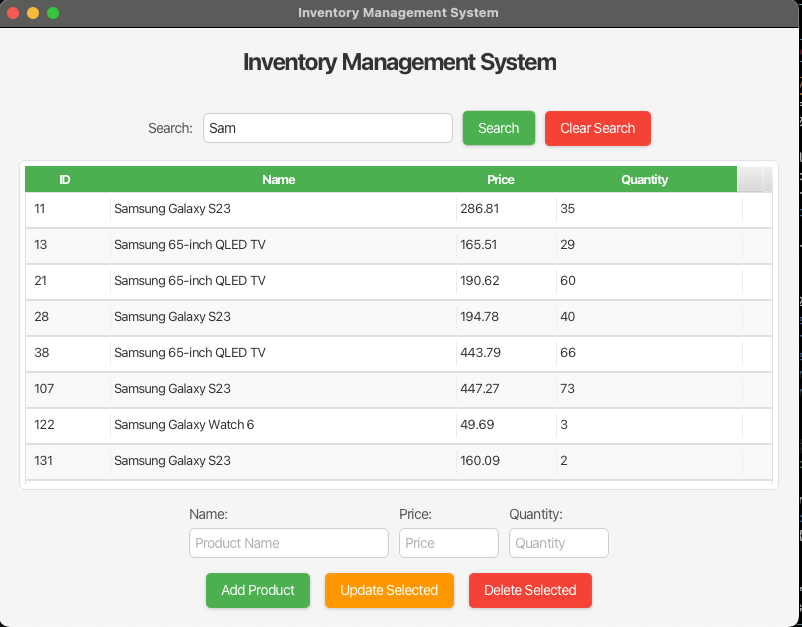Image resolution: width=802 pixels, height=627 pixels.
Task: Click the price cell 165.51
Action: coord(506,244)
